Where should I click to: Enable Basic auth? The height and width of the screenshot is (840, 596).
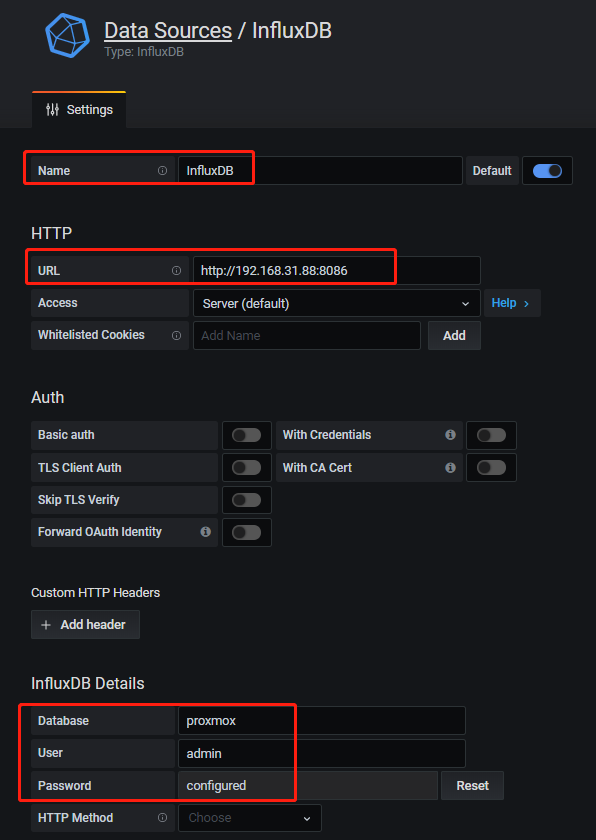pos(246,435)
